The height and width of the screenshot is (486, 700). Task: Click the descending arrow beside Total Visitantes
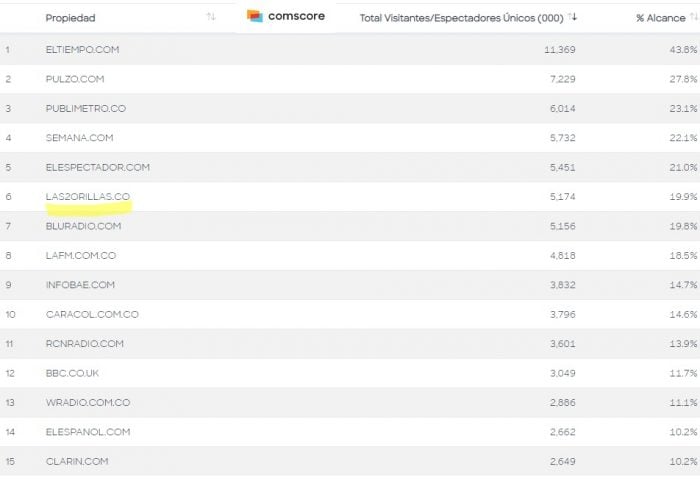pyautogui.click(x=574, y=17)
